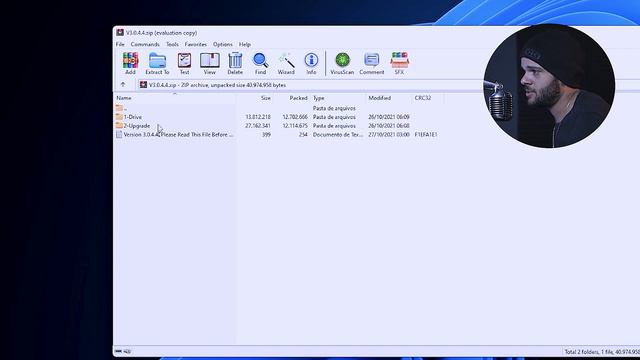
Task: Click the 1-Drive folder icon
Action: coord(119,117)
